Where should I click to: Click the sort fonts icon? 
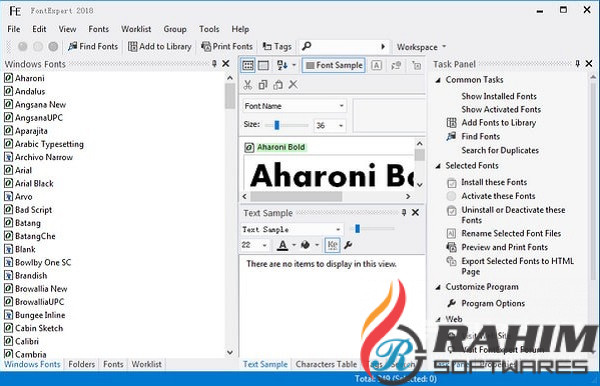[x=282, y=65]
